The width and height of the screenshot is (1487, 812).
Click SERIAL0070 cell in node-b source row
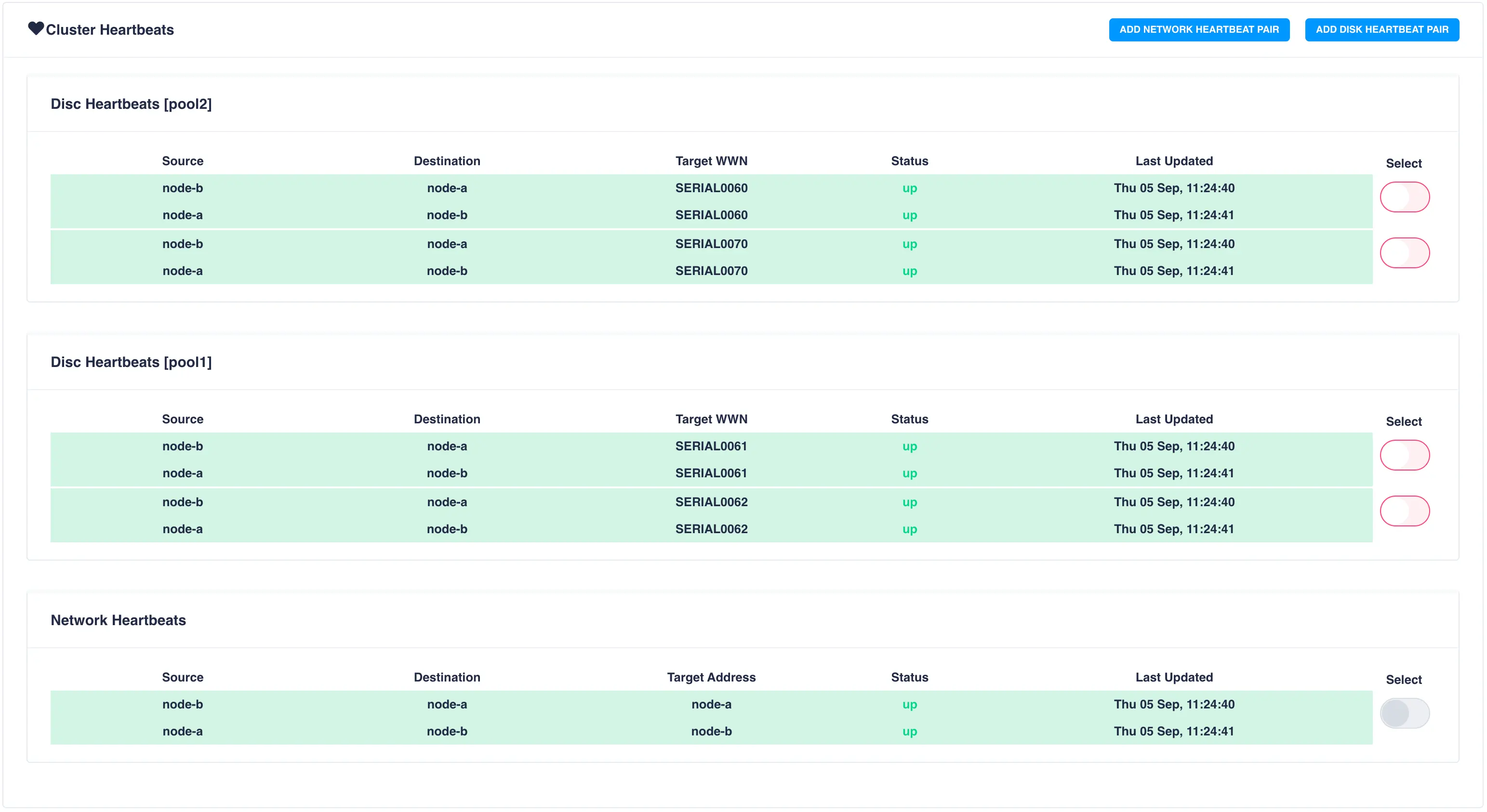click(711, 244)
